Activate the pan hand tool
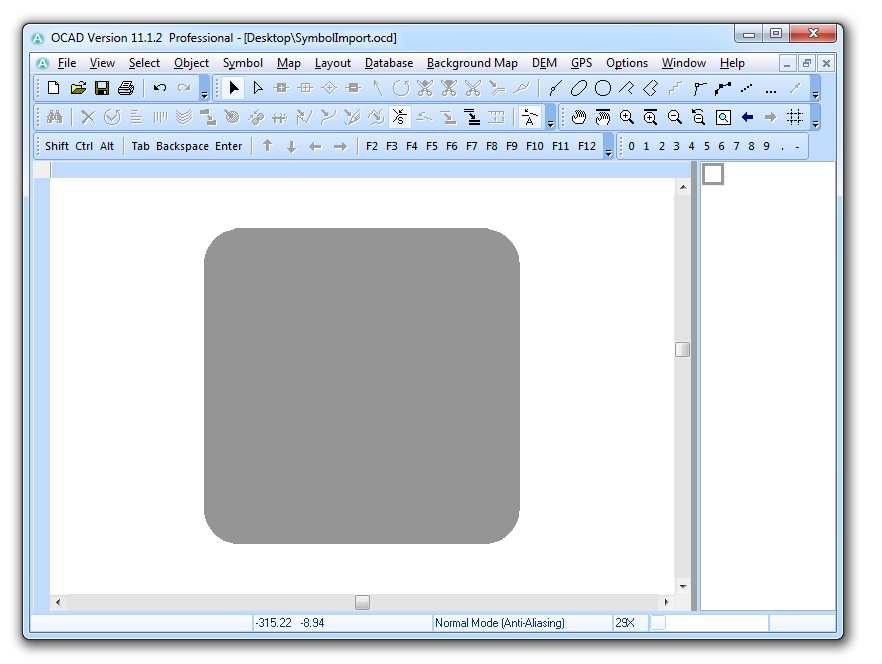This screenshot has height=664, width=882. pyautogui.click(x=578, y=117)
